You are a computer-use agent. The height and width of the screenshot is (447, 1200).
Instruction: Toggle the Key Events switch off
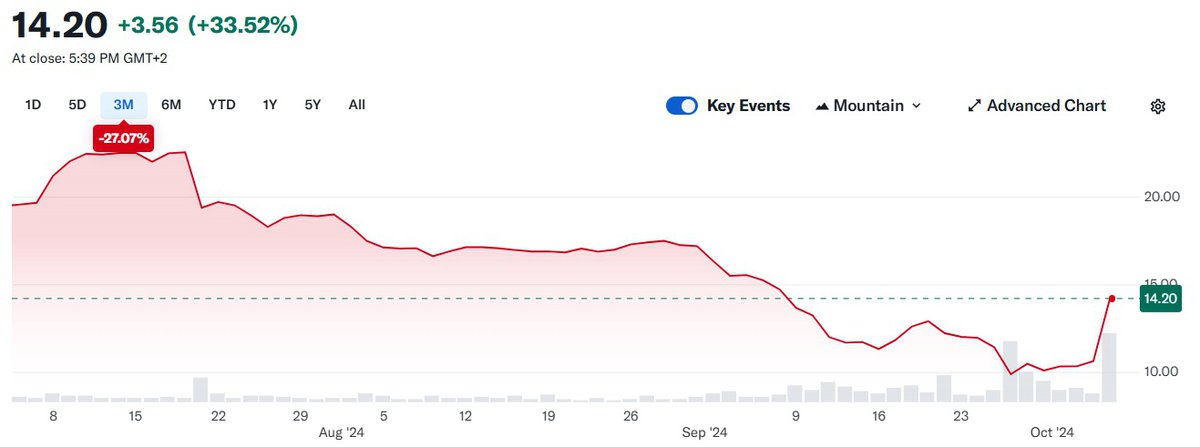tap(681, 106)
